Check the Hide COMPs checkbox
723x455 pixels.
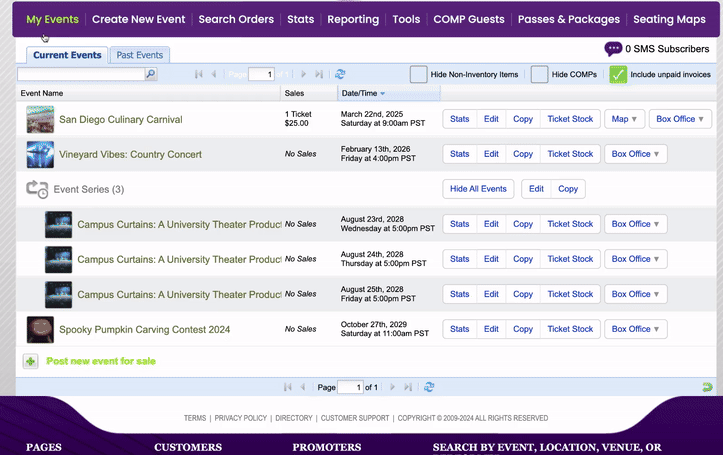pyautogui.click(x=539, y=74)
